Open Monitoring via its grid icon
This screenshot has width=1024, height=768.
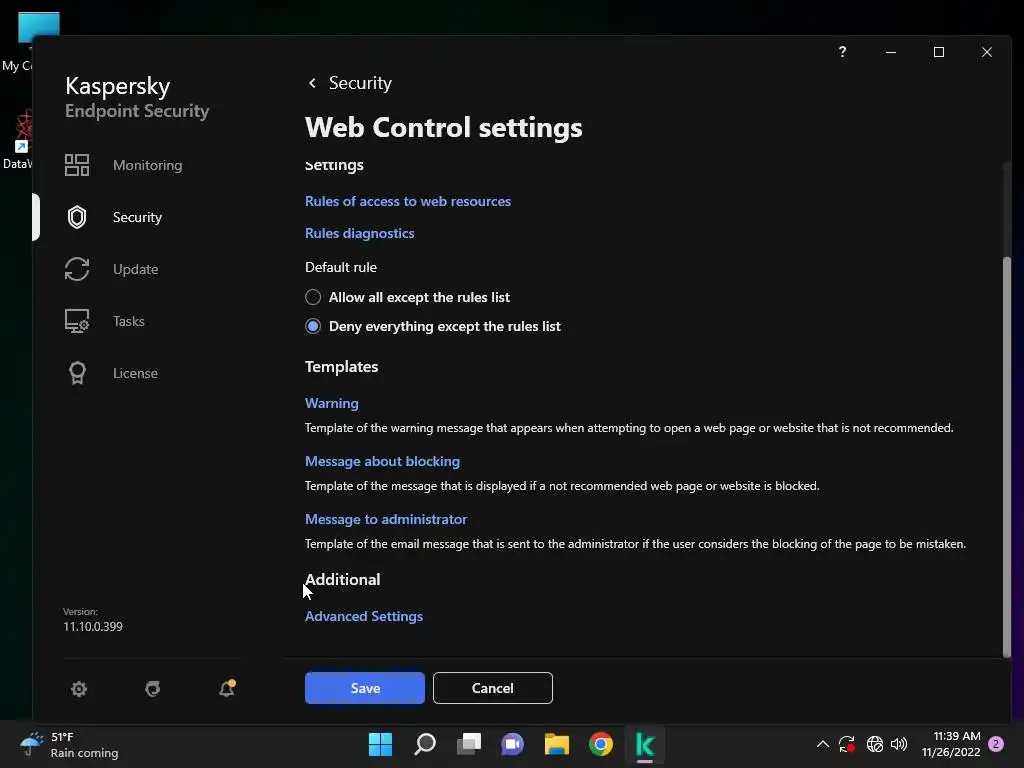pyautogui.click(x=77, y=165)
